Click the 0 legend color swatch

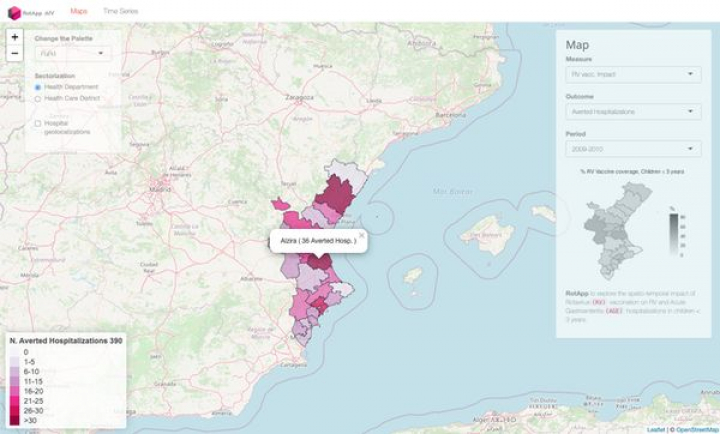tap(15, 353)
